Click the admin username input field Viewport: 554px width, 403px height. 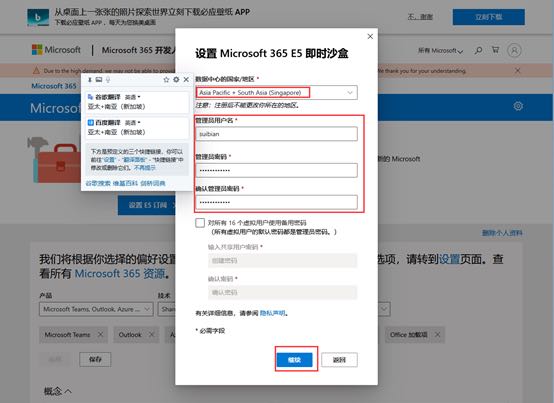coord(276,134)
